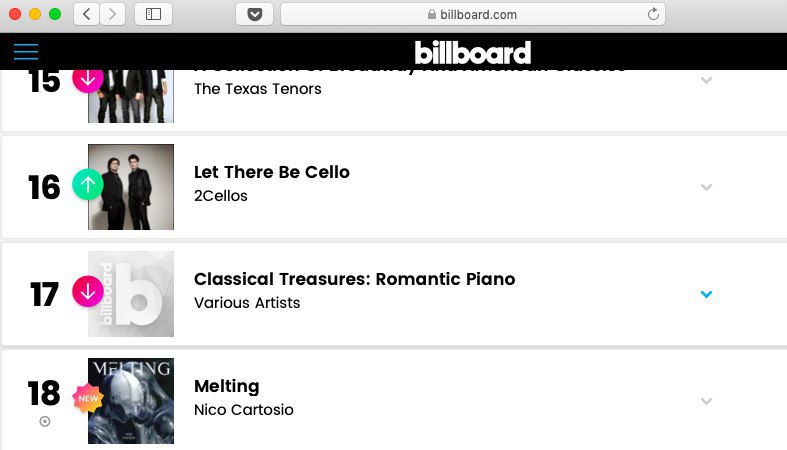Reload the page with refresh icon

[653, 14]
